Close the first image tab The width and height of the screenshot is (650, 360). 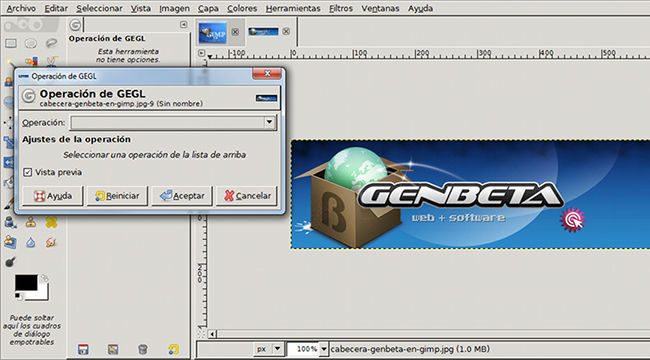point(235,32)
